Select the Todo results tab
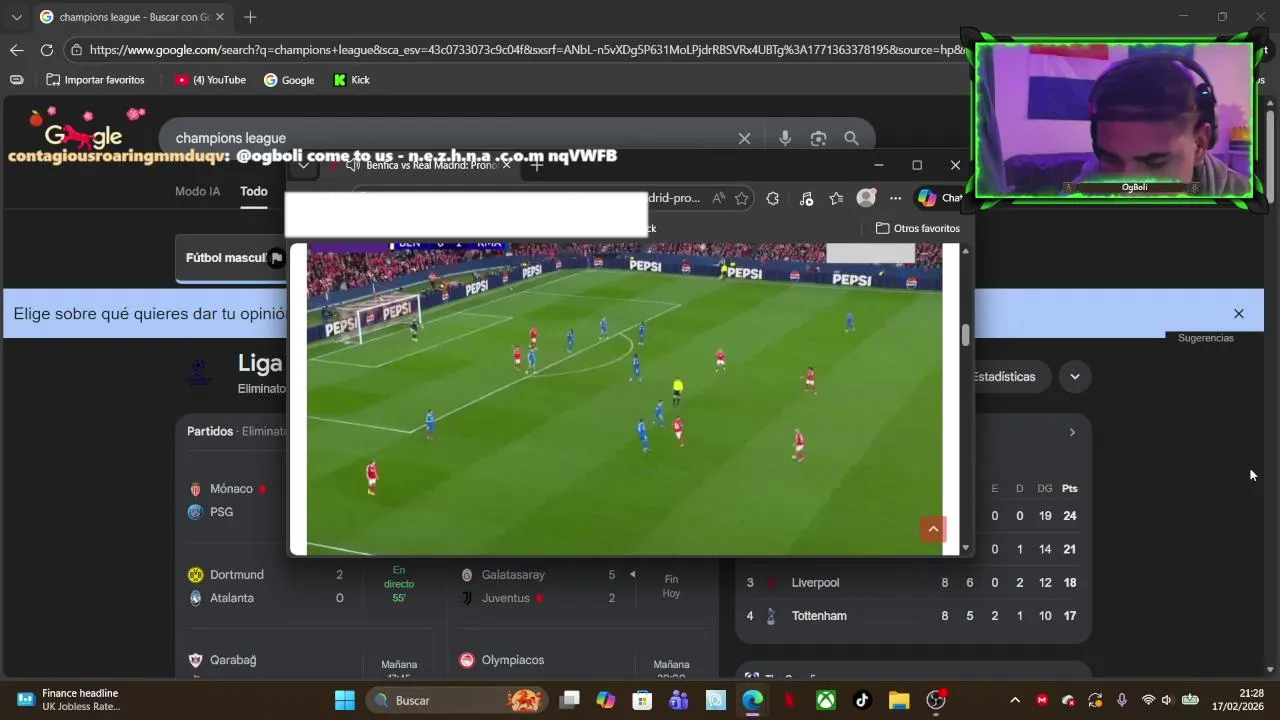Screen dimensions: 1280x720 tap(254, 191)
